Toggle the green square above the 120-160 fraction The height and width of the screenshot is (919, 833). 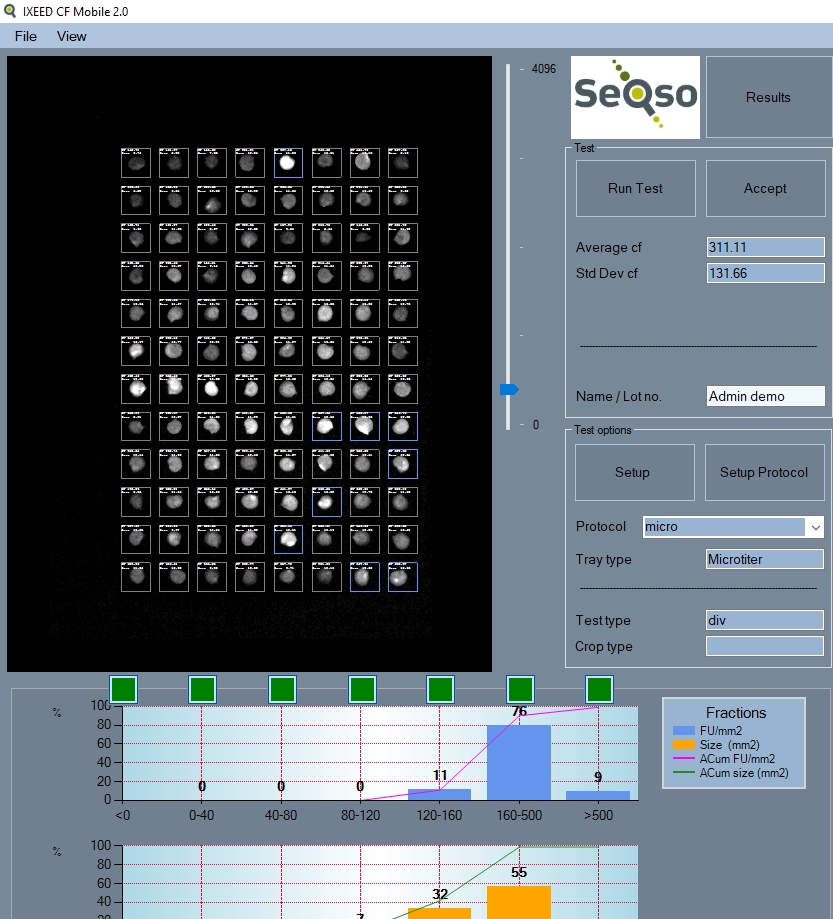tap(441, 688)
